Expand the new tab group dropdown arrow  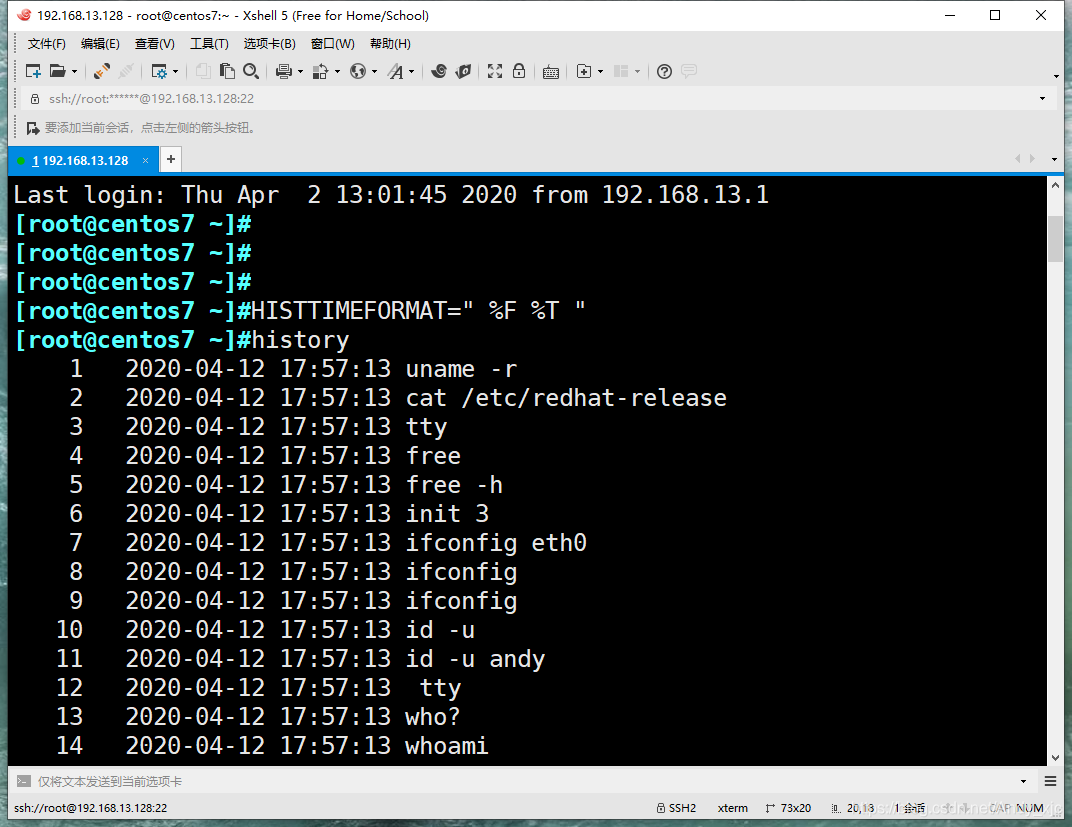600,71
